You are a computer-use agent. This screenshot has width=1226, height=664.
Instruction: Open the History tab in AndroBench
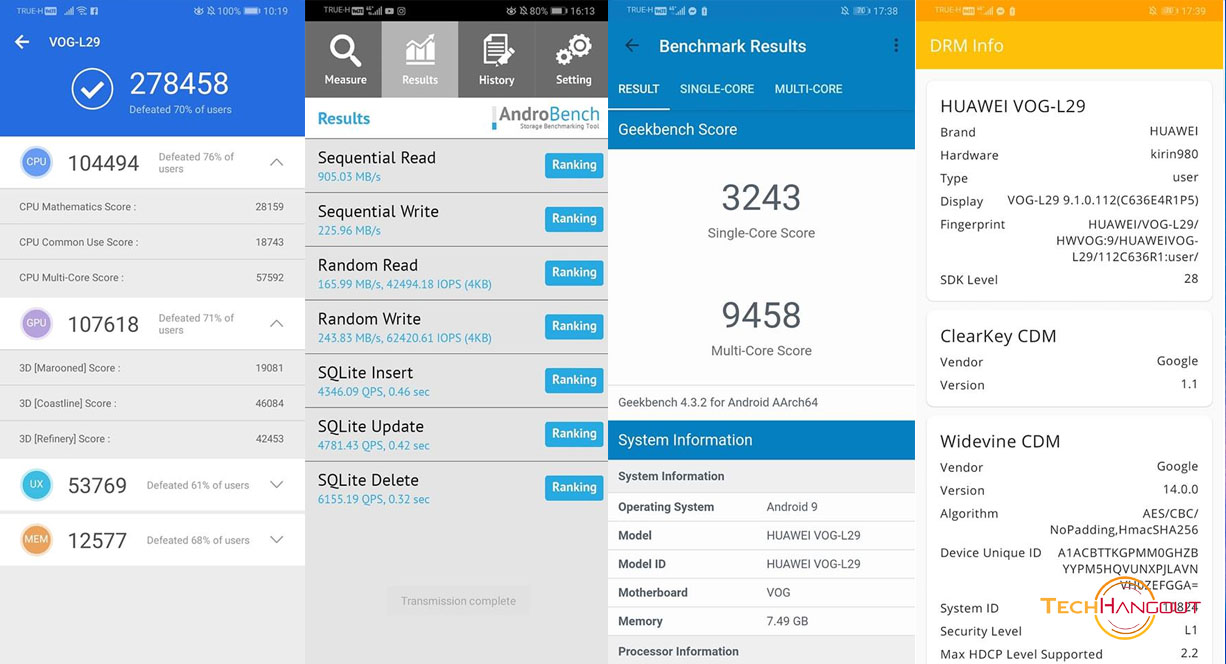496,60
